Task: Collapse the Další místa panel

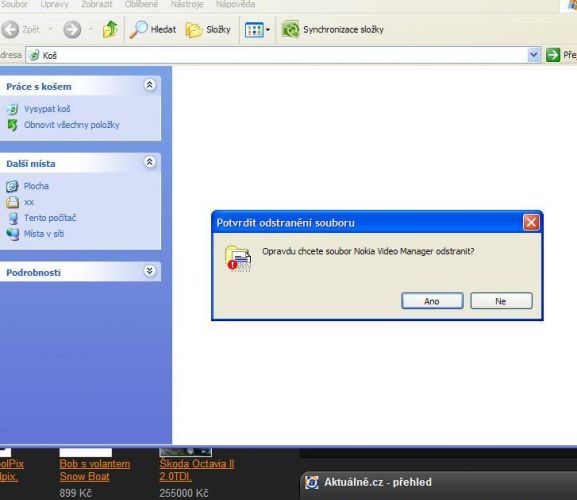Action: 149,162
